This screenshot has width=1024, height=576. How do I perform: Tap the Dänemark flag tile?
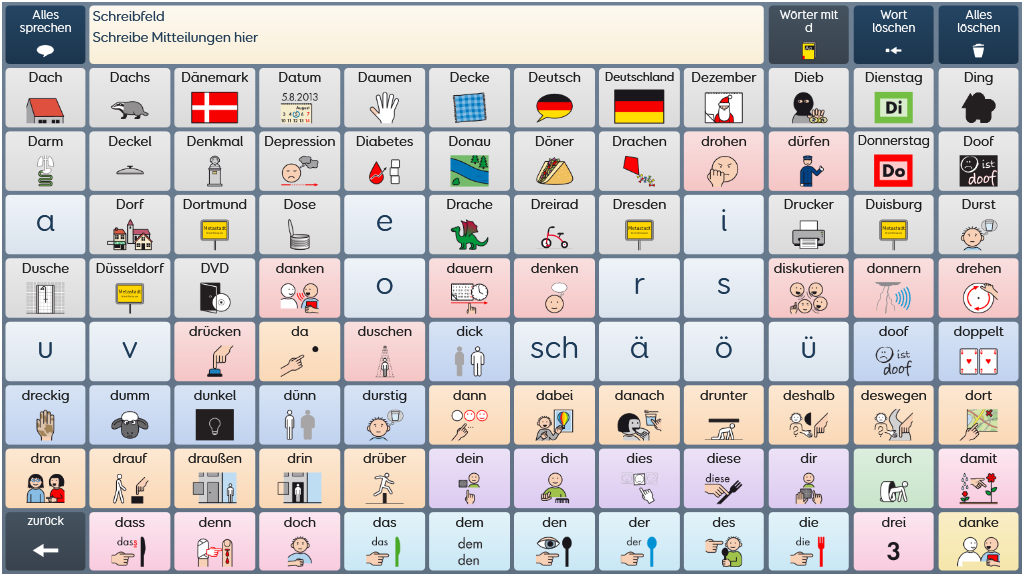[215, 97]
